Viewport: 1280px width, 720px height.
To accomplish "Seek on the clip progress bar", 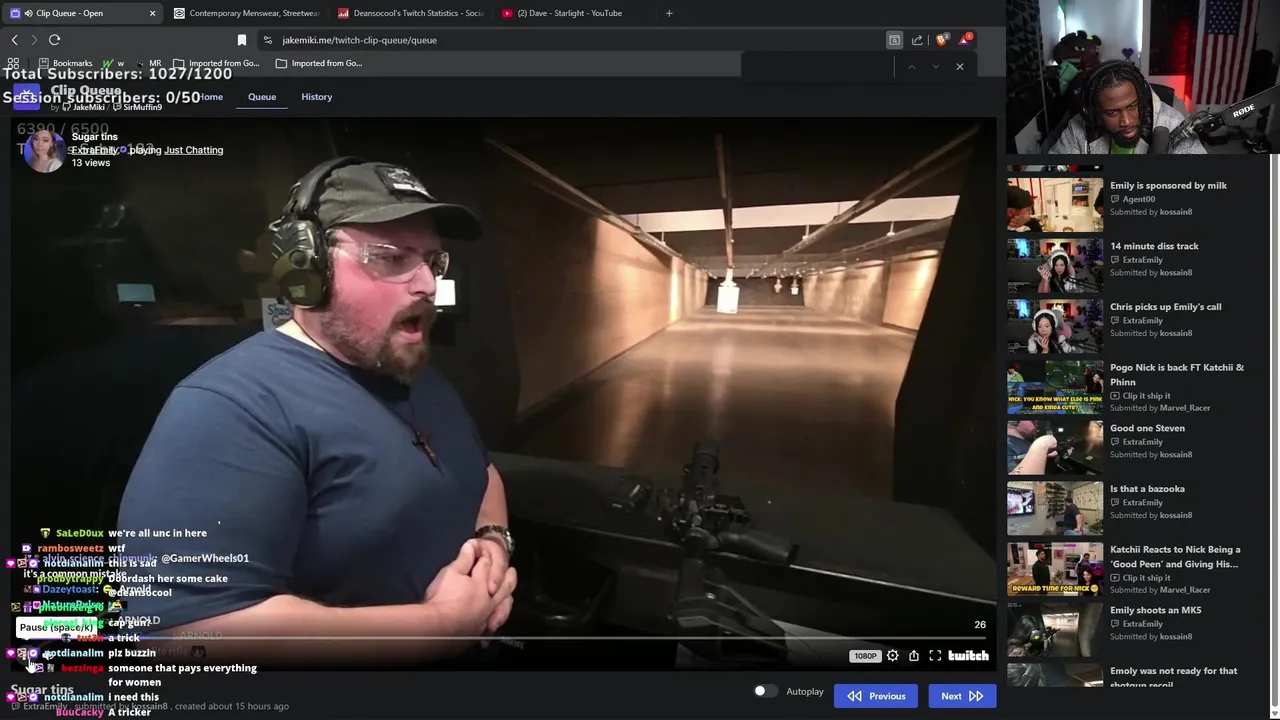I will point(505,638).
